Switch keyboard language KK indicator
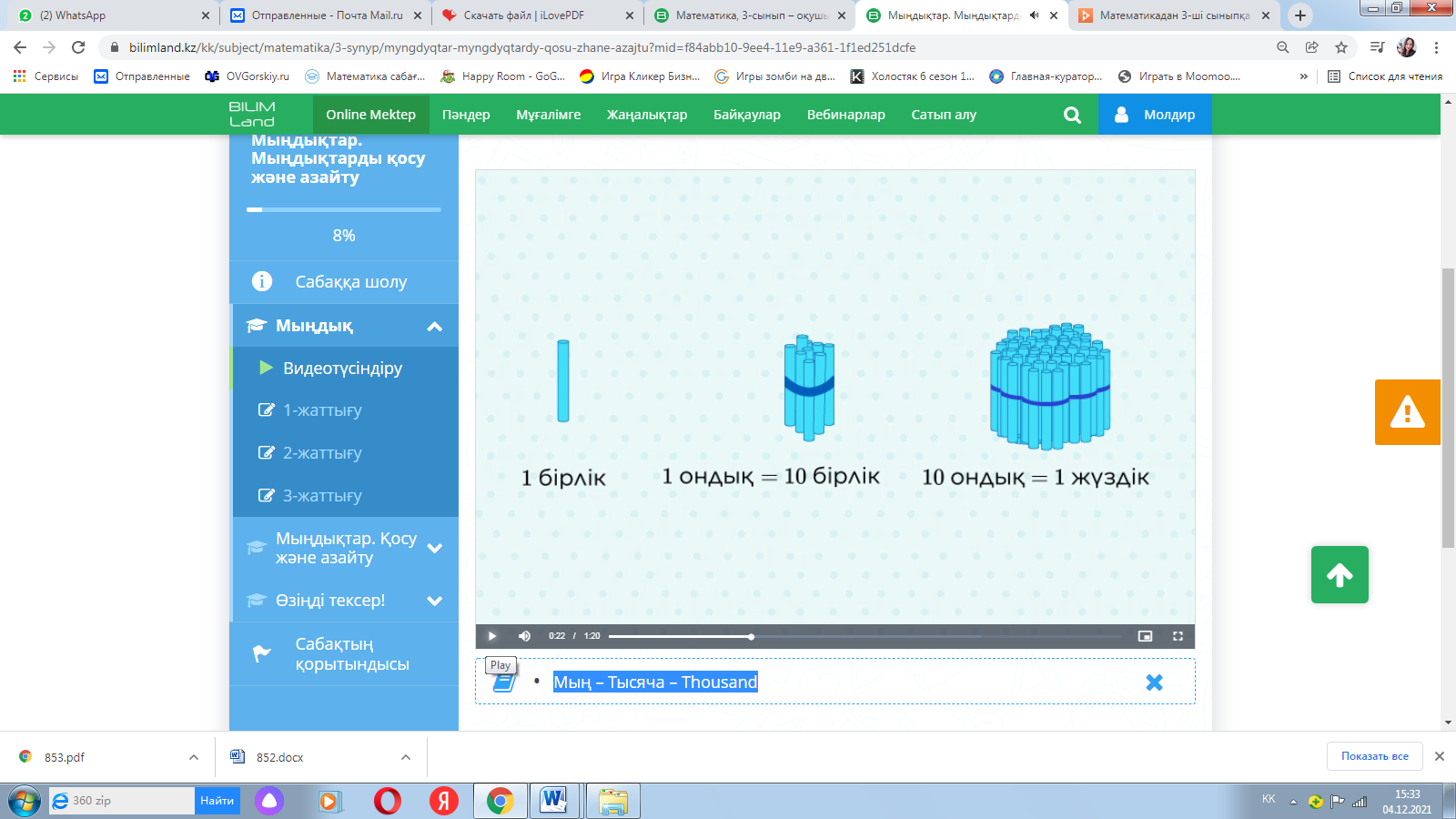 click(x=1269, y=799)
